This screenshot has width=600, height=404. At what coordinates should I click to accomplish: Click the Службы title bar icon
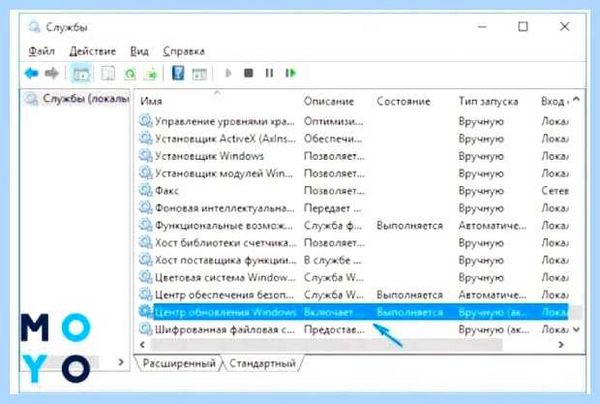(34, 27)
